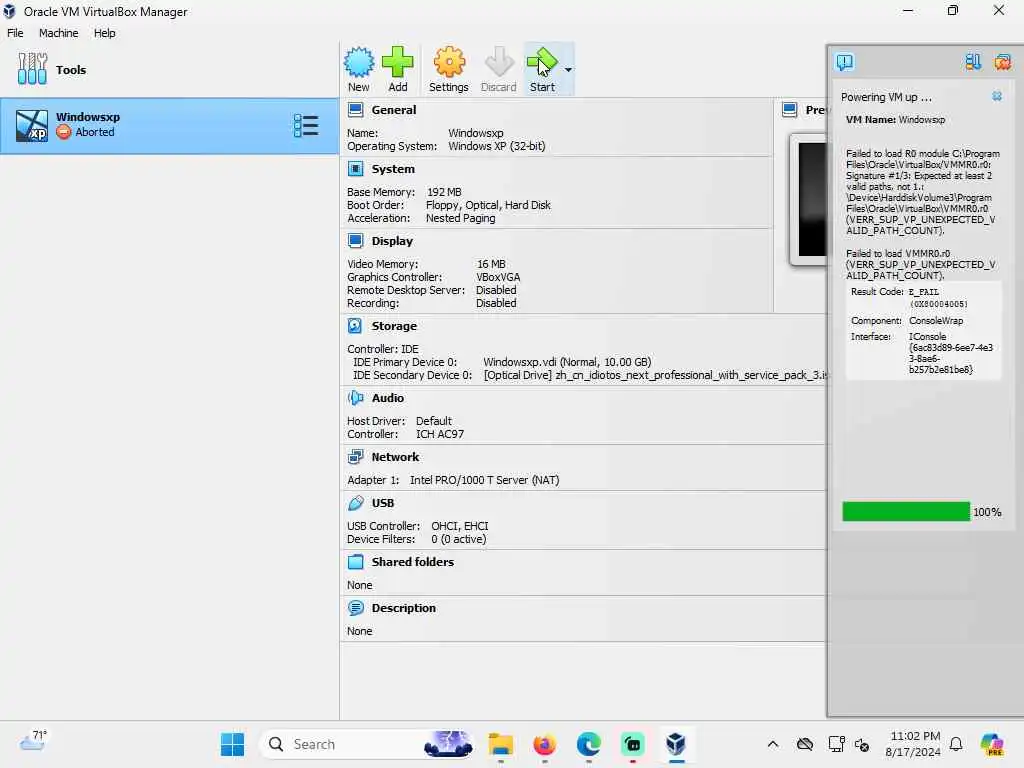Screen dimensions: 1024x768
Task: Click the notification center alert icon
Action: [844, 62]
